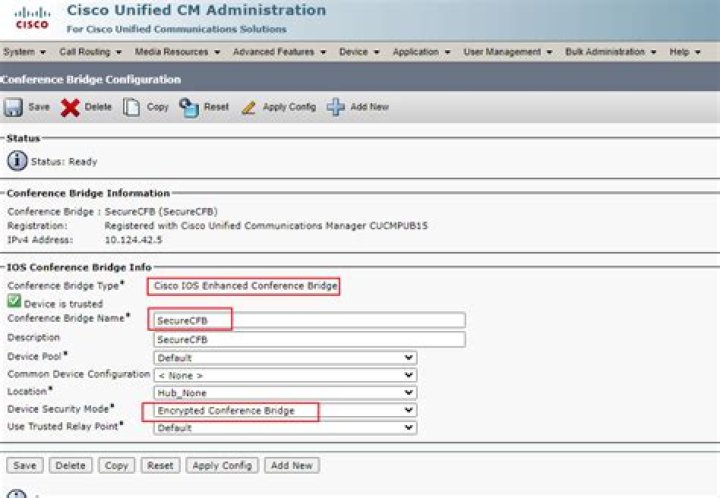
Task: Open the Device Pool dropdown
Action: coord(284,358)
